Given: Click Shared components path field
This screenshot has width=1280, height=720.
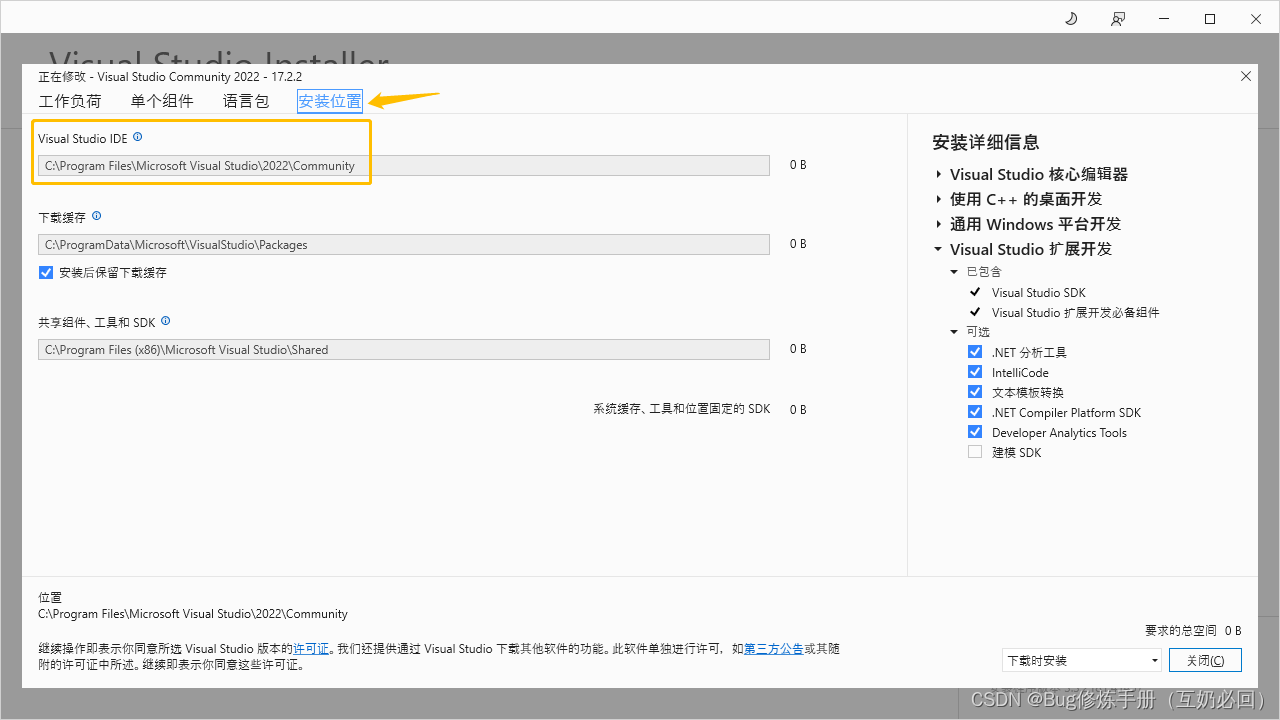Looking at the screenshot, I should coord(404,350).
